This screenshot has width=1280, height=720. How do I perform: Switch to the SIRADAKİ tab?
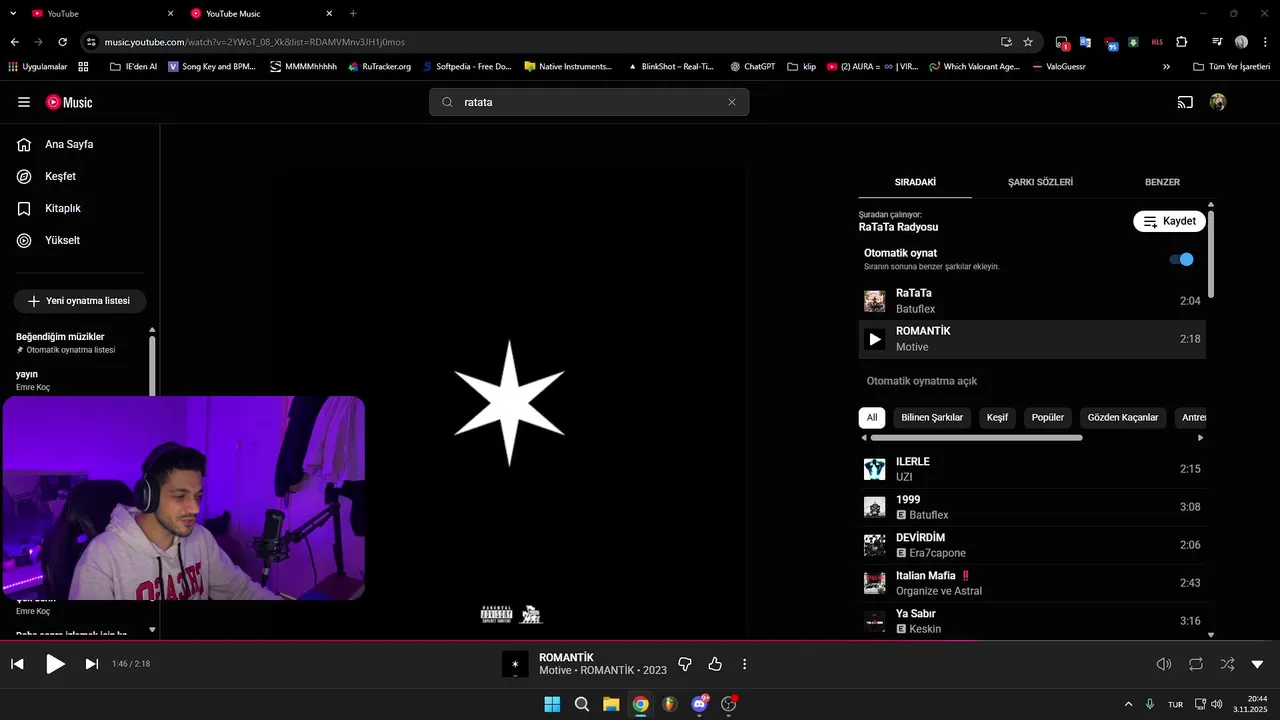coord(915,182)
